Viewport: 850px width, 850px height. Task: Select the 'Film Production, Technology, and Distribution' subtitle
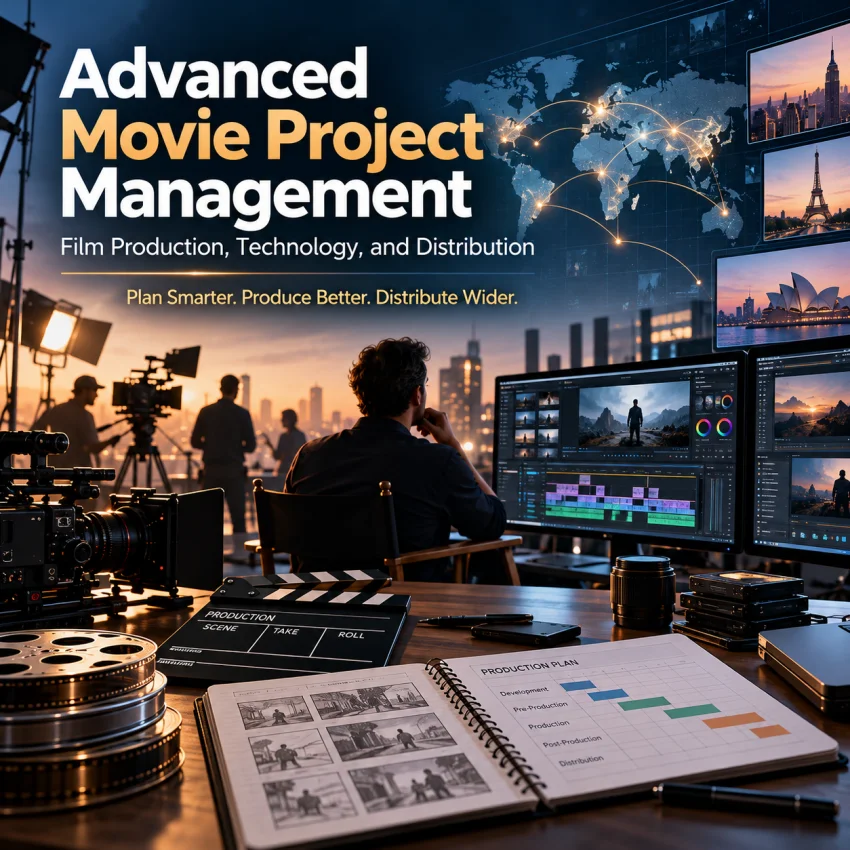[298, 247]
